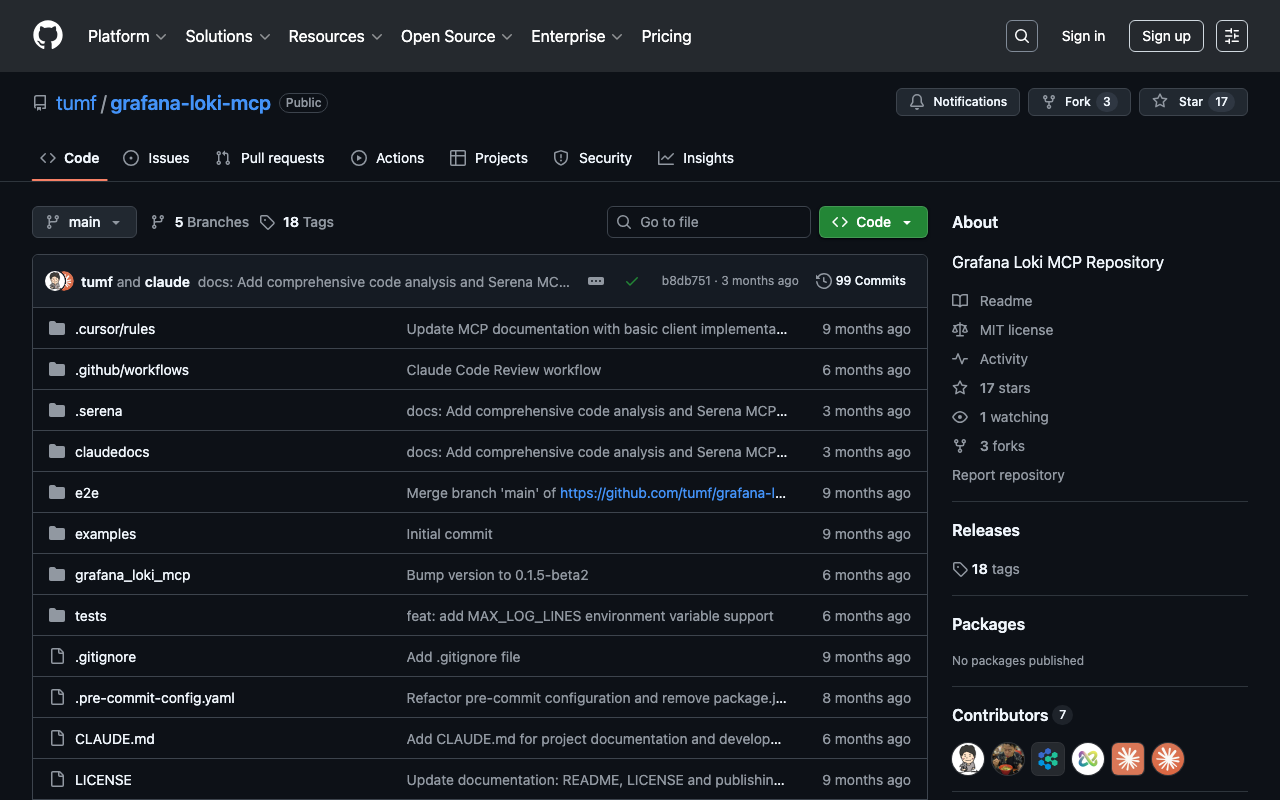Click the appearance settings sliders icon
This screenshot has width=1280, height=800.
coord(1231,36)
